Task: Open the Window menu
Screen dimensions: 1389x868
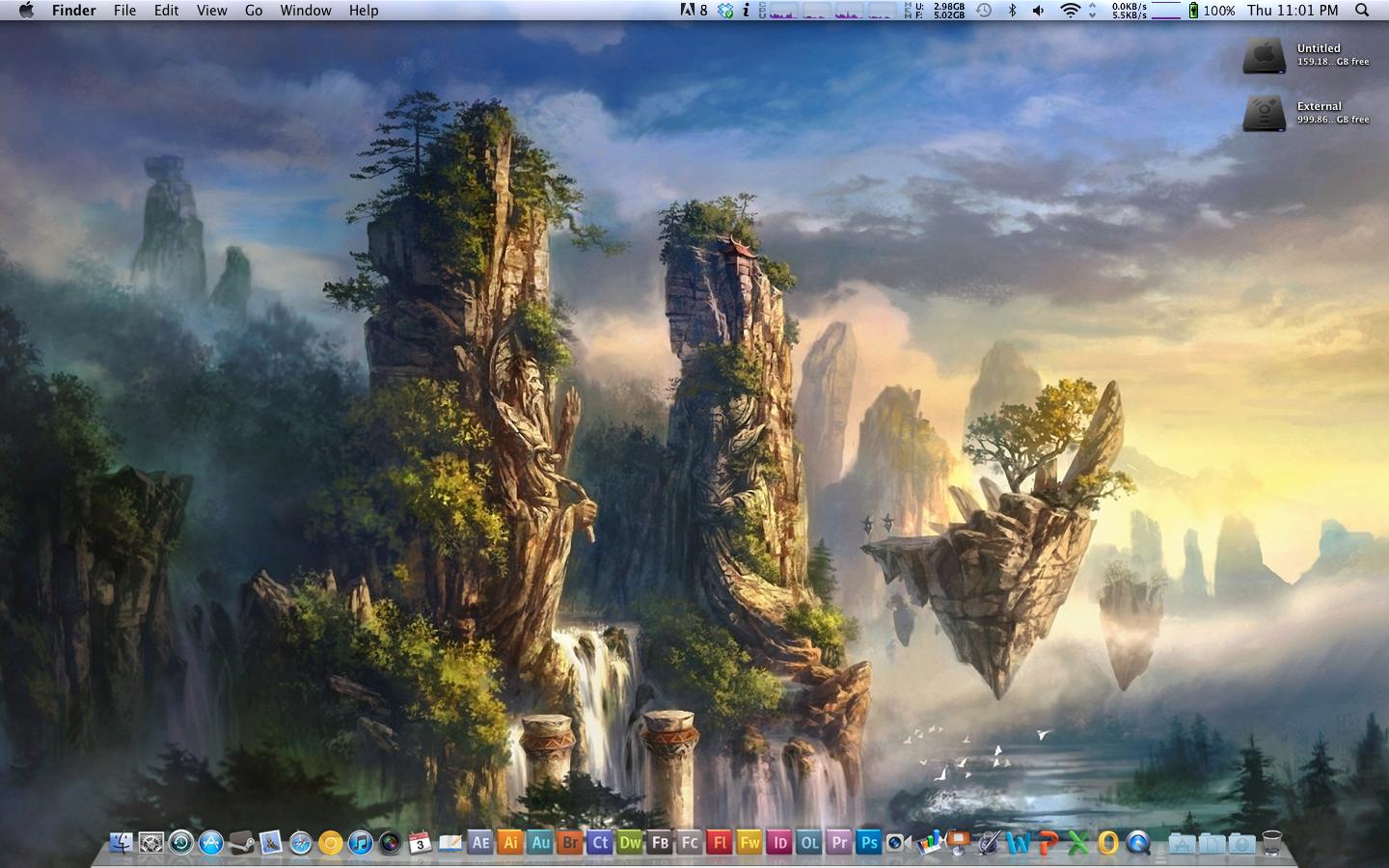Action: click(306, 11)
